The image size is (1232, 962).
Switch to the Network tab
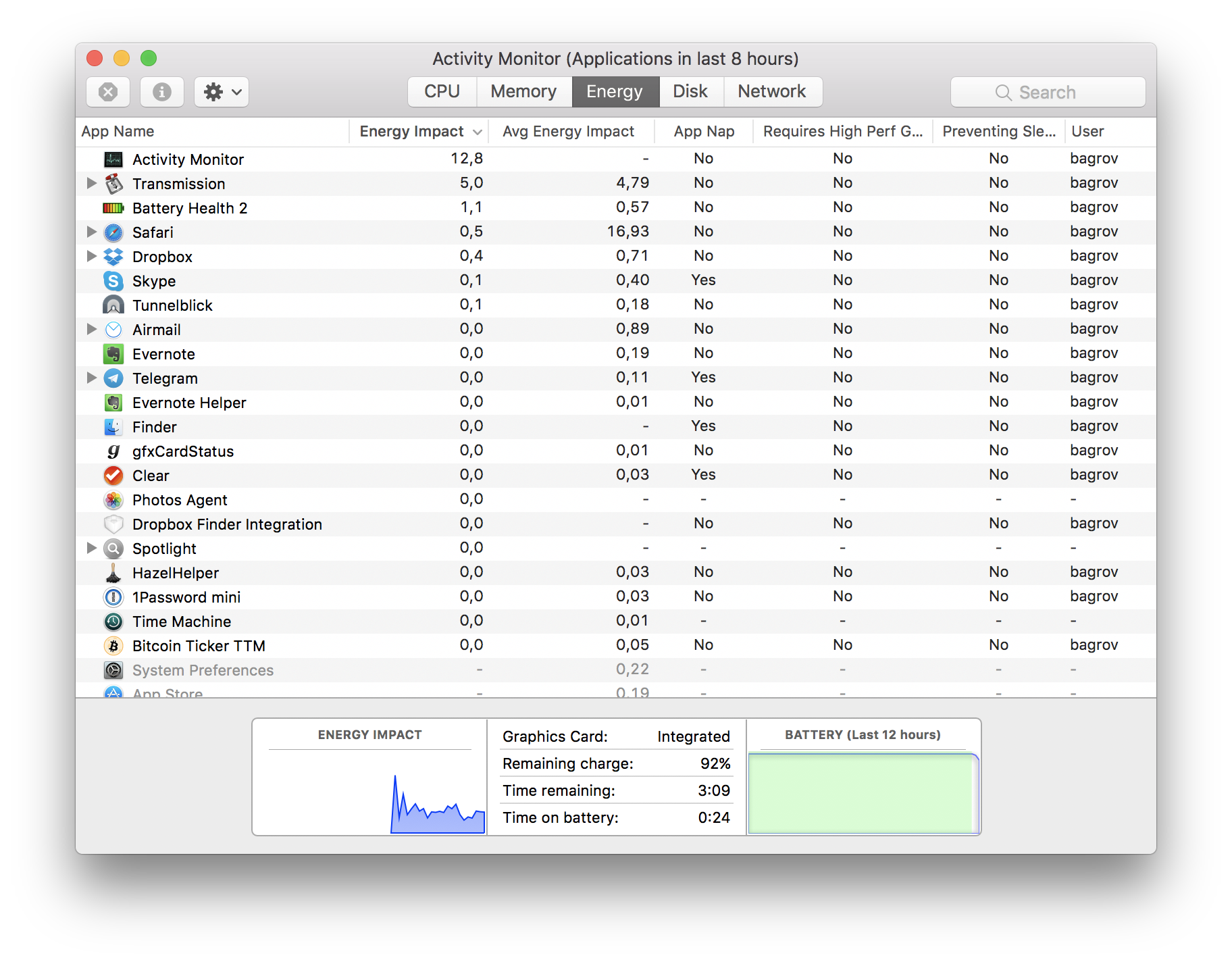point(773,92)
